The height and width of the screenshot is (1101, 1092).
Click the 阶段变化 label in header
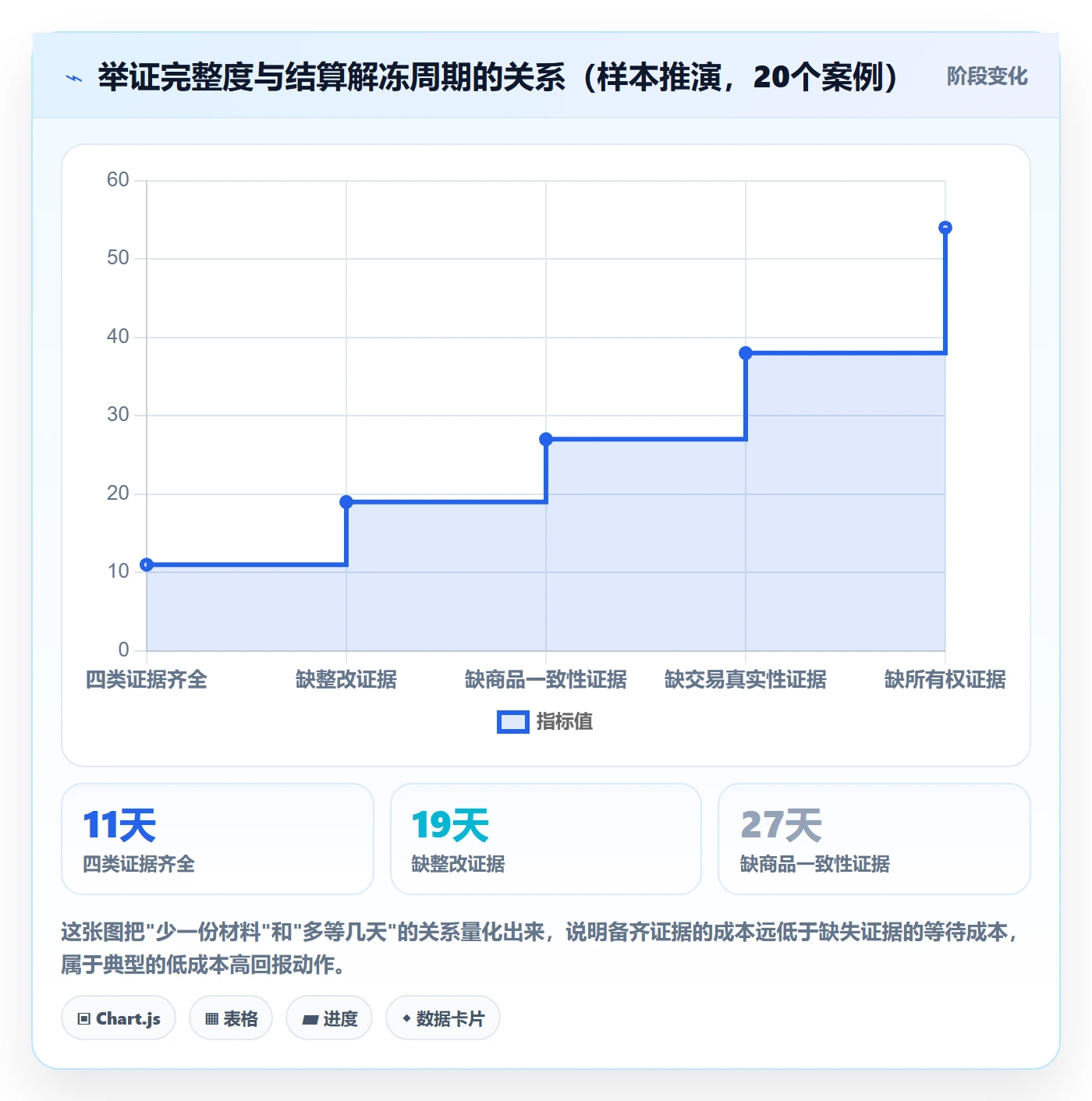pyautogui.click(x=987, y=76)
